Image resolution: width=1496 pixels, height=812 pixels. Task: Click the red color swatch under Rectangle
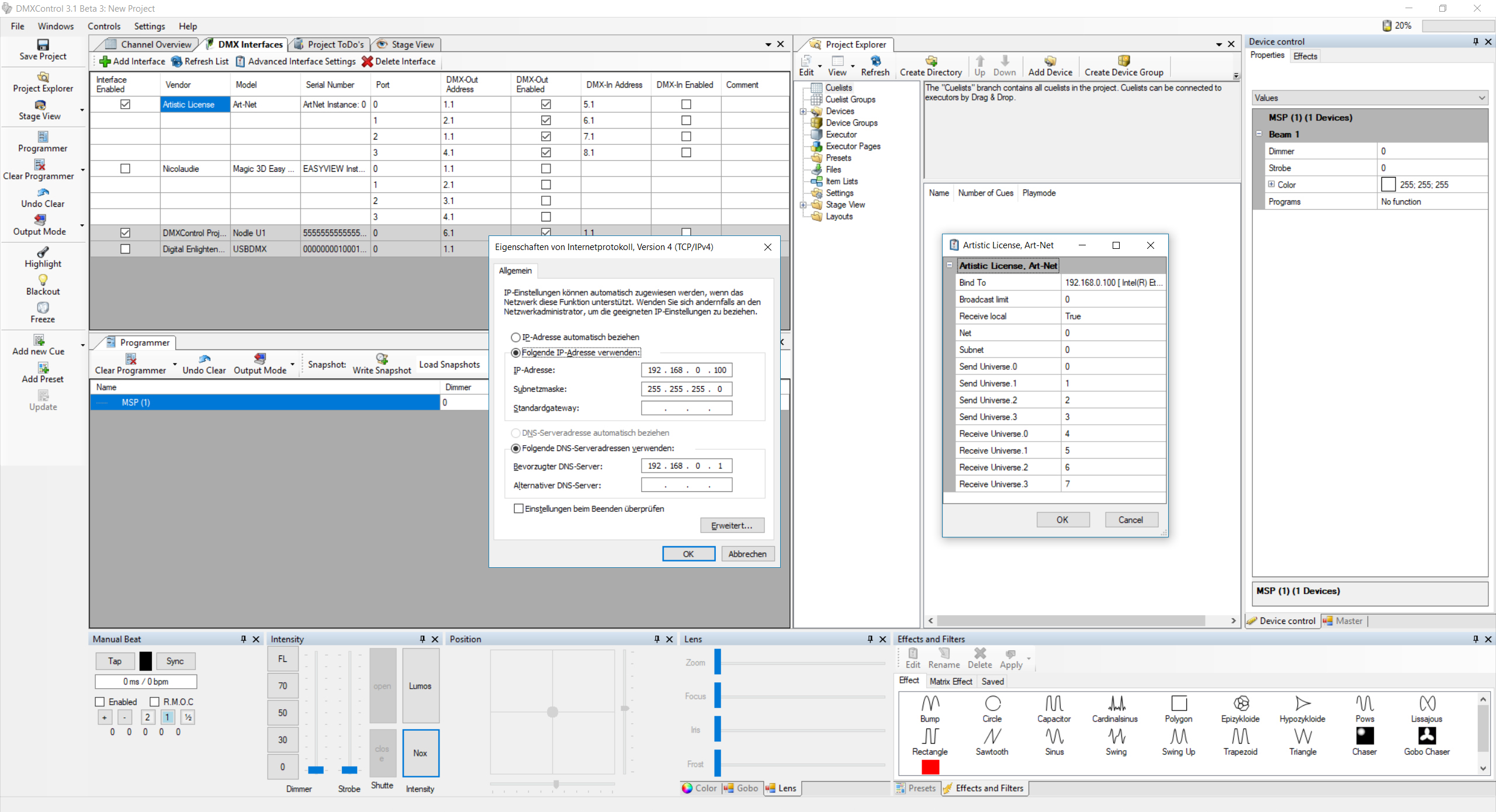pyautogui.click(x=930, y=767)
